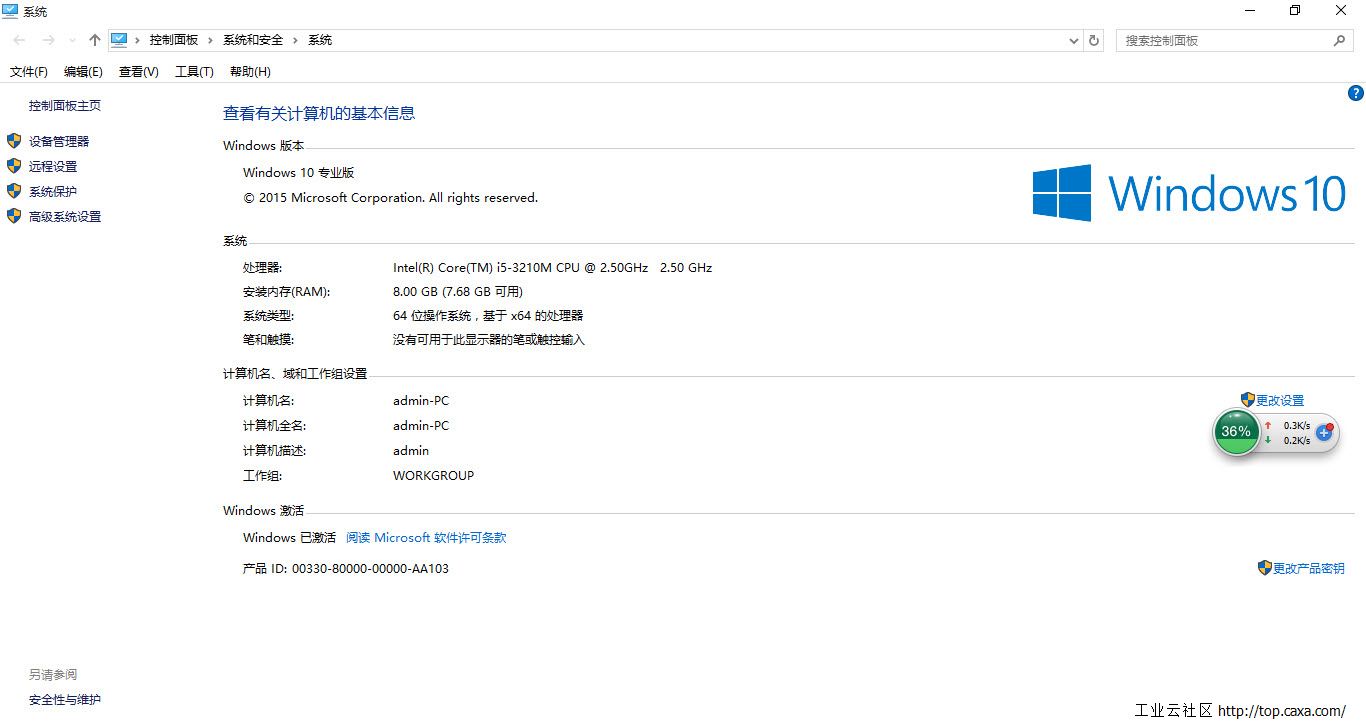Click the 64 位操作系统 system type value
Viewport: 1366px width, 728px height.
pyautogui.click(x=488, y=316)
